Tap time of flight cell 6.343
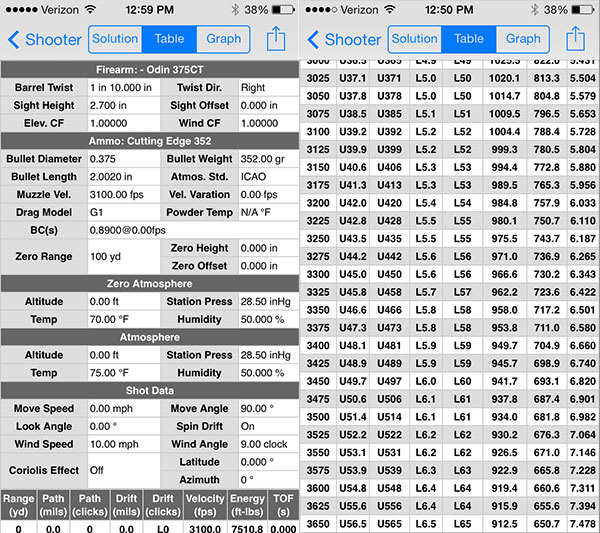Image resolution: width=600 pixels, height=533 pixels. click(582, 274)
